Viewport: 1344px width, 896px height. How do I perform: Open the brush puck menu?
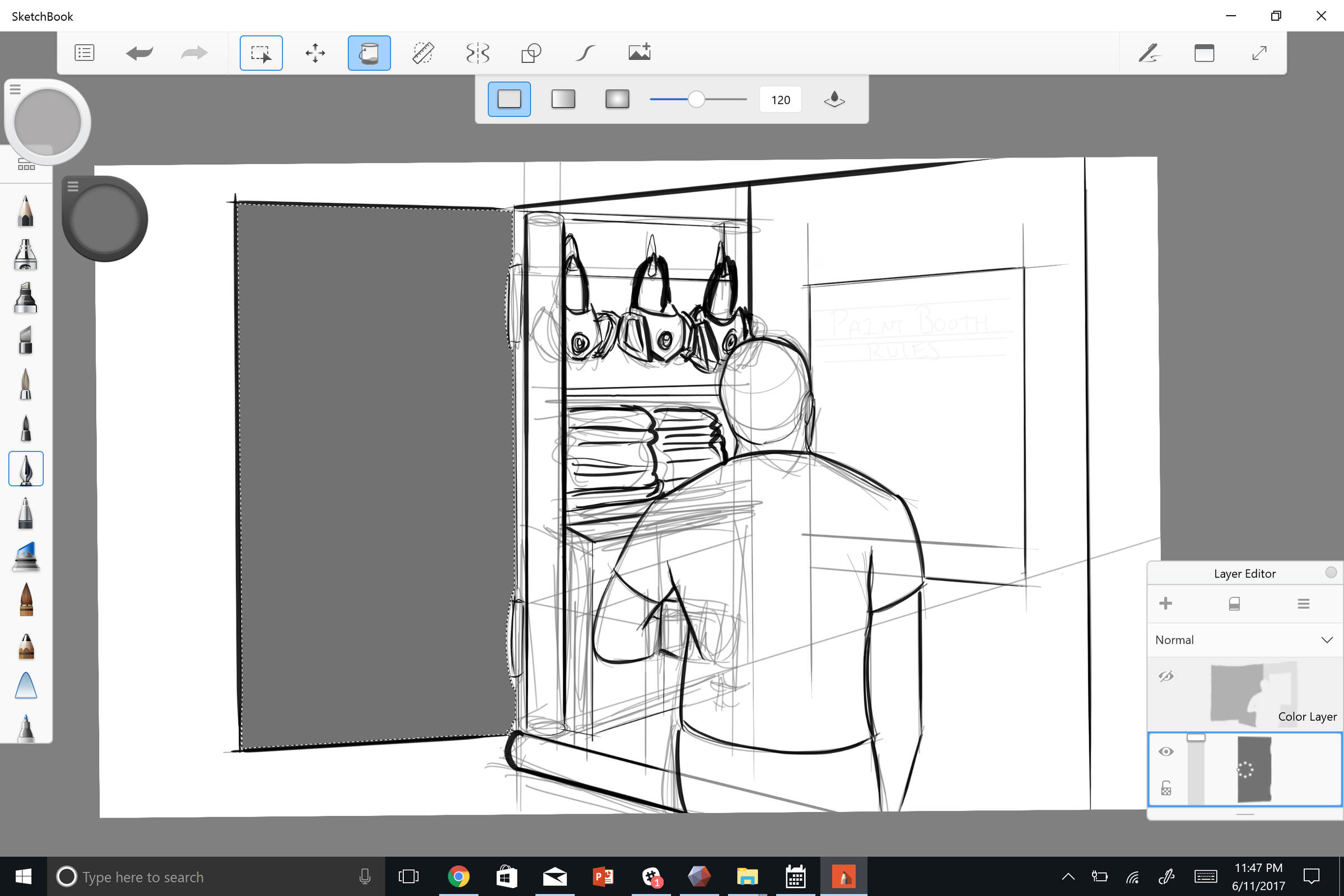click(x=73, y=186)
